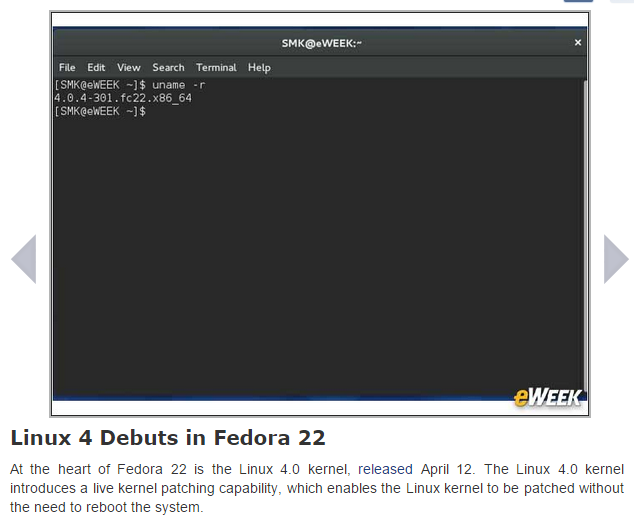Follow the 'released' hyperlink in the article

point(385,469)
